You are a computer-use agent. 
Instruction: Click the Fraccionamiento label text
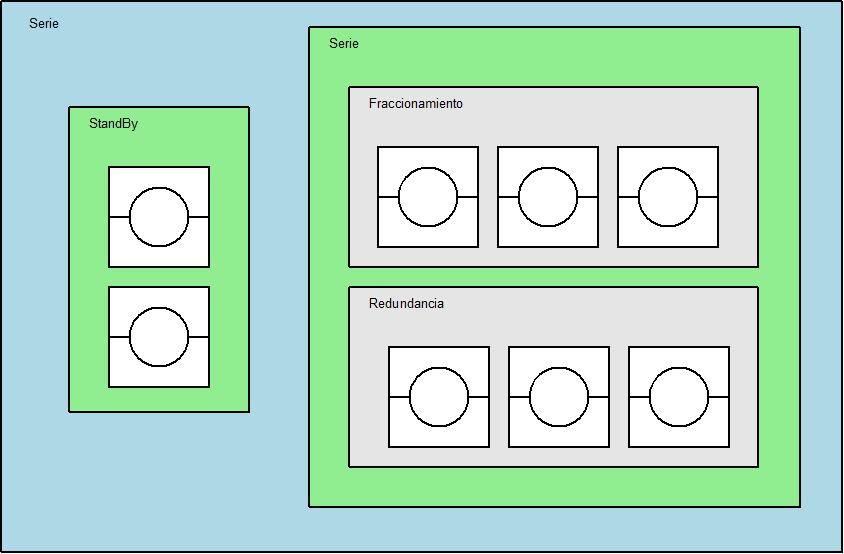point(415,104)
